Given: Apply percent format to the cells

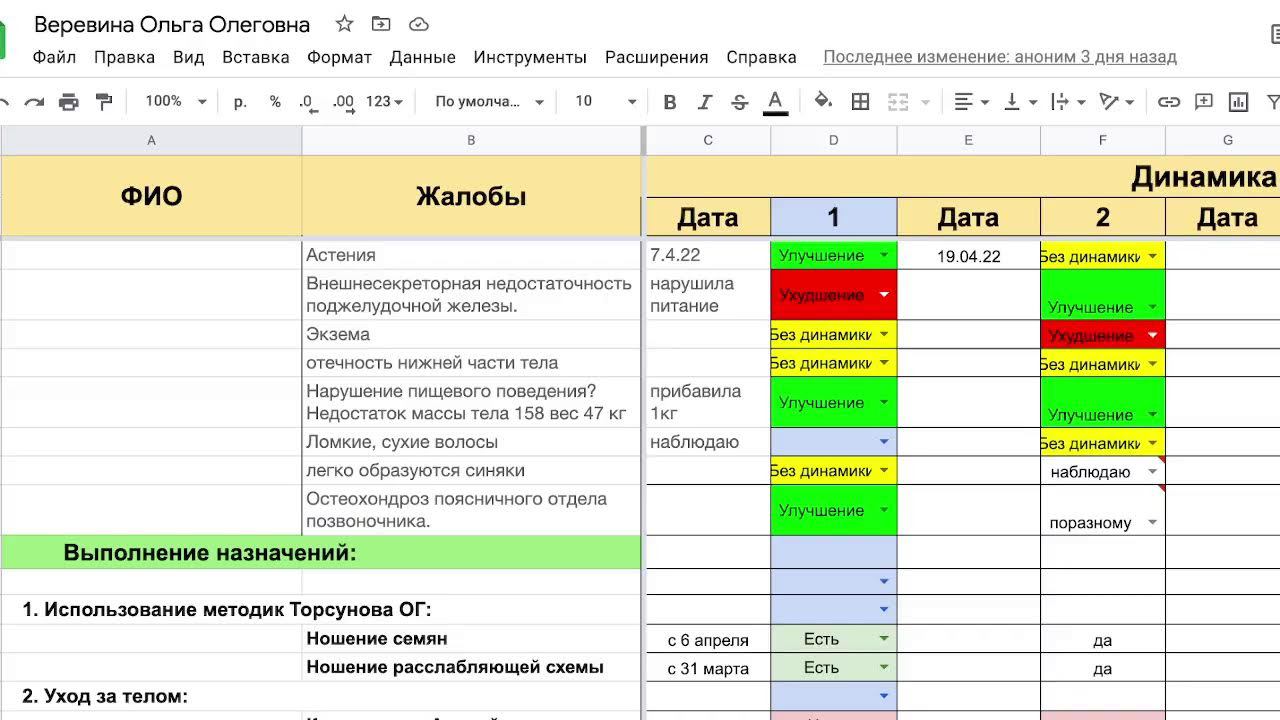Looking at the screenshot, I should (x=275, y=101).
